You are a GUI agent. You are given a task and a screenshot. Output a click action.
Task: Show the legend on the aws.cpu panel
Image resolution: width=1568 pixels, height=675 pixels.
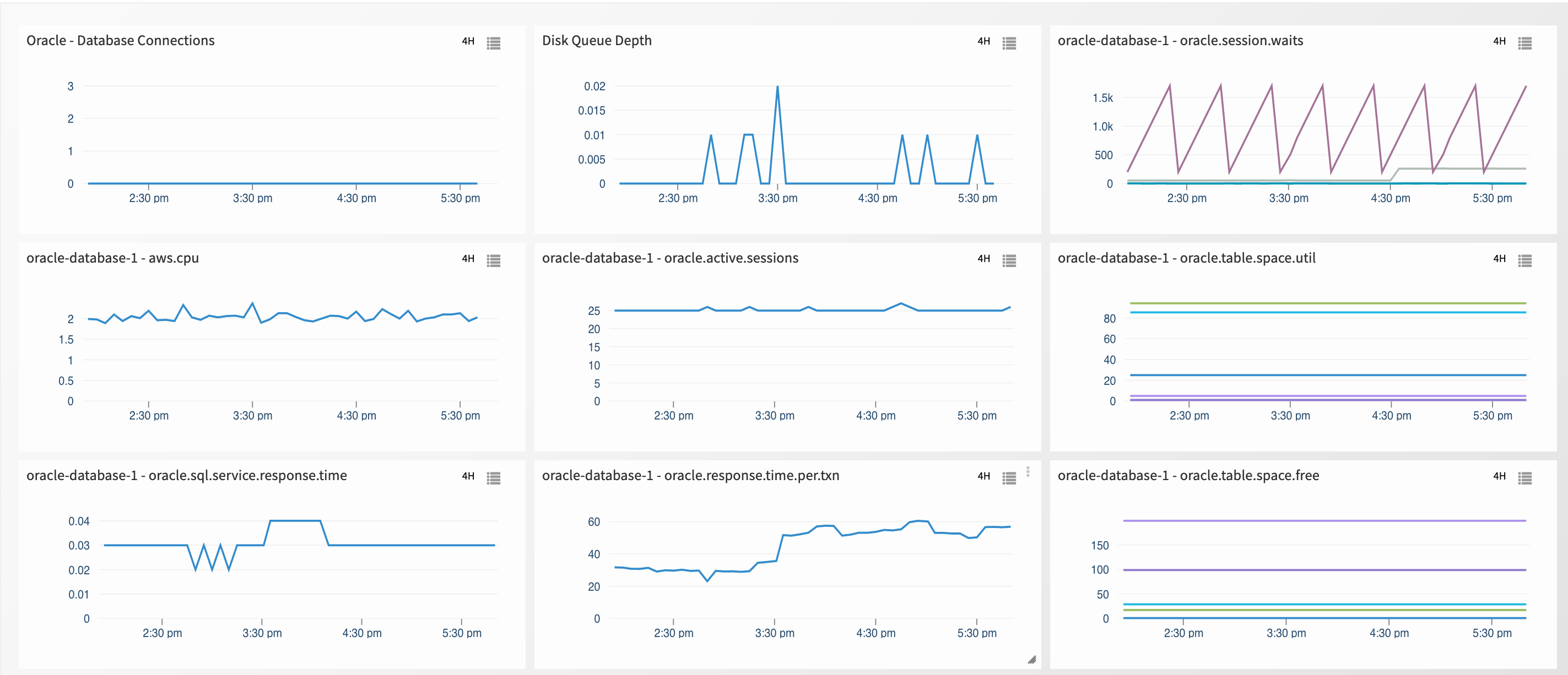click(x=494, y=260)
